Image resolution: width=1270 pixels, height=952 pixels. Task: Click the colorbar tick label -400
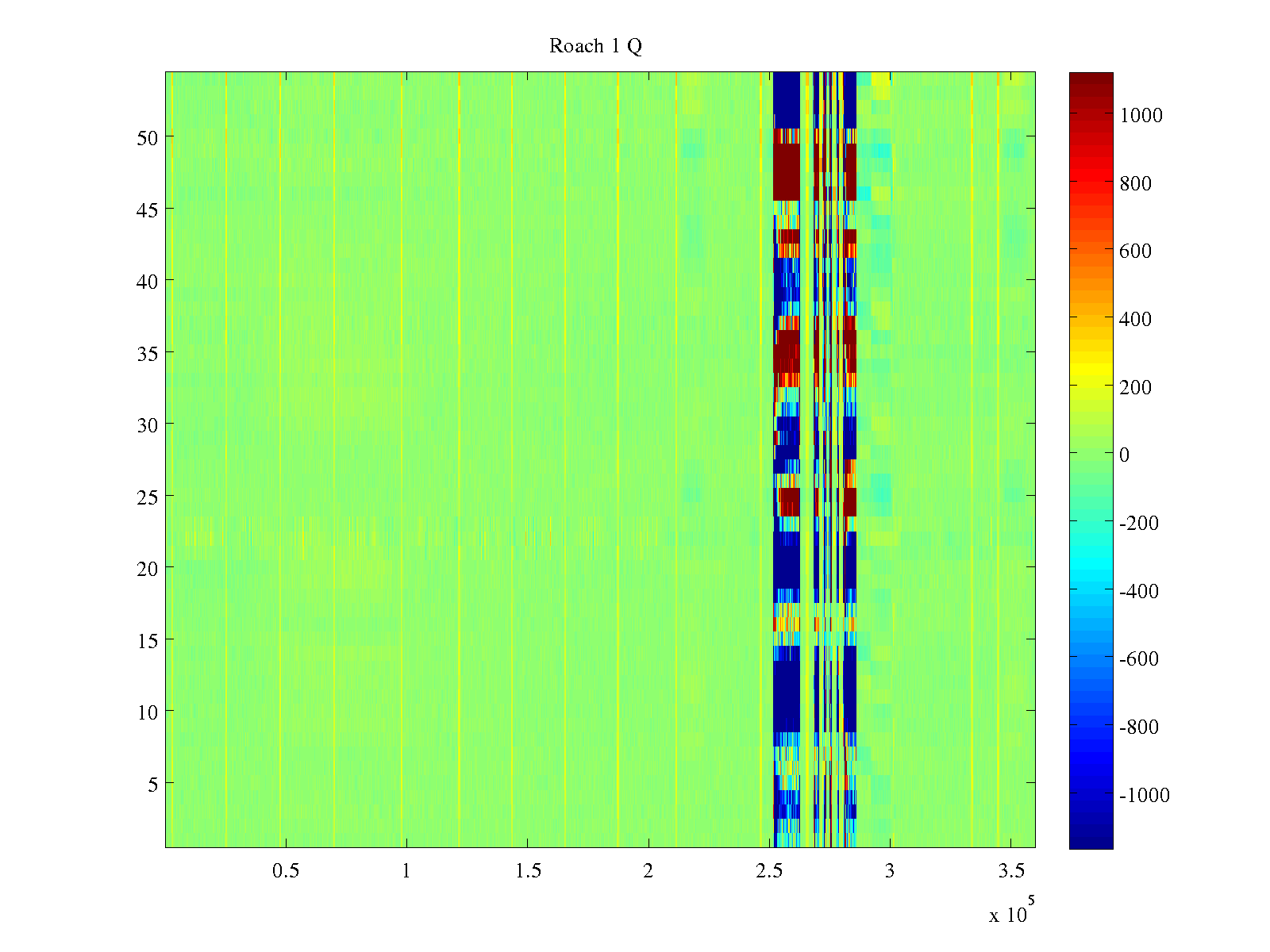tap(1139, 591)
